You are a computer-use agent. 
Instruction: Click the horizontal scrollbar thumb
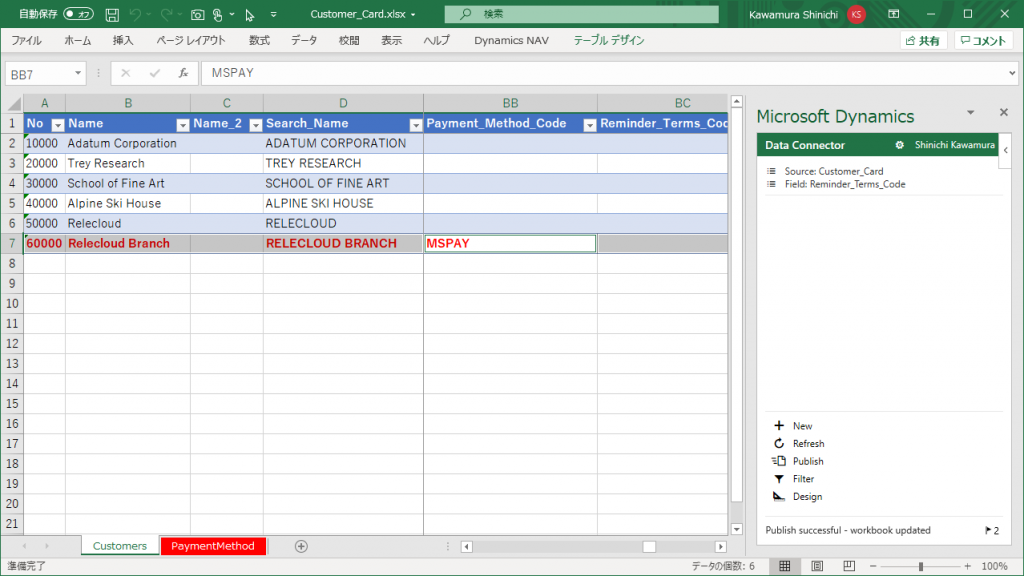tap(649, 547)
